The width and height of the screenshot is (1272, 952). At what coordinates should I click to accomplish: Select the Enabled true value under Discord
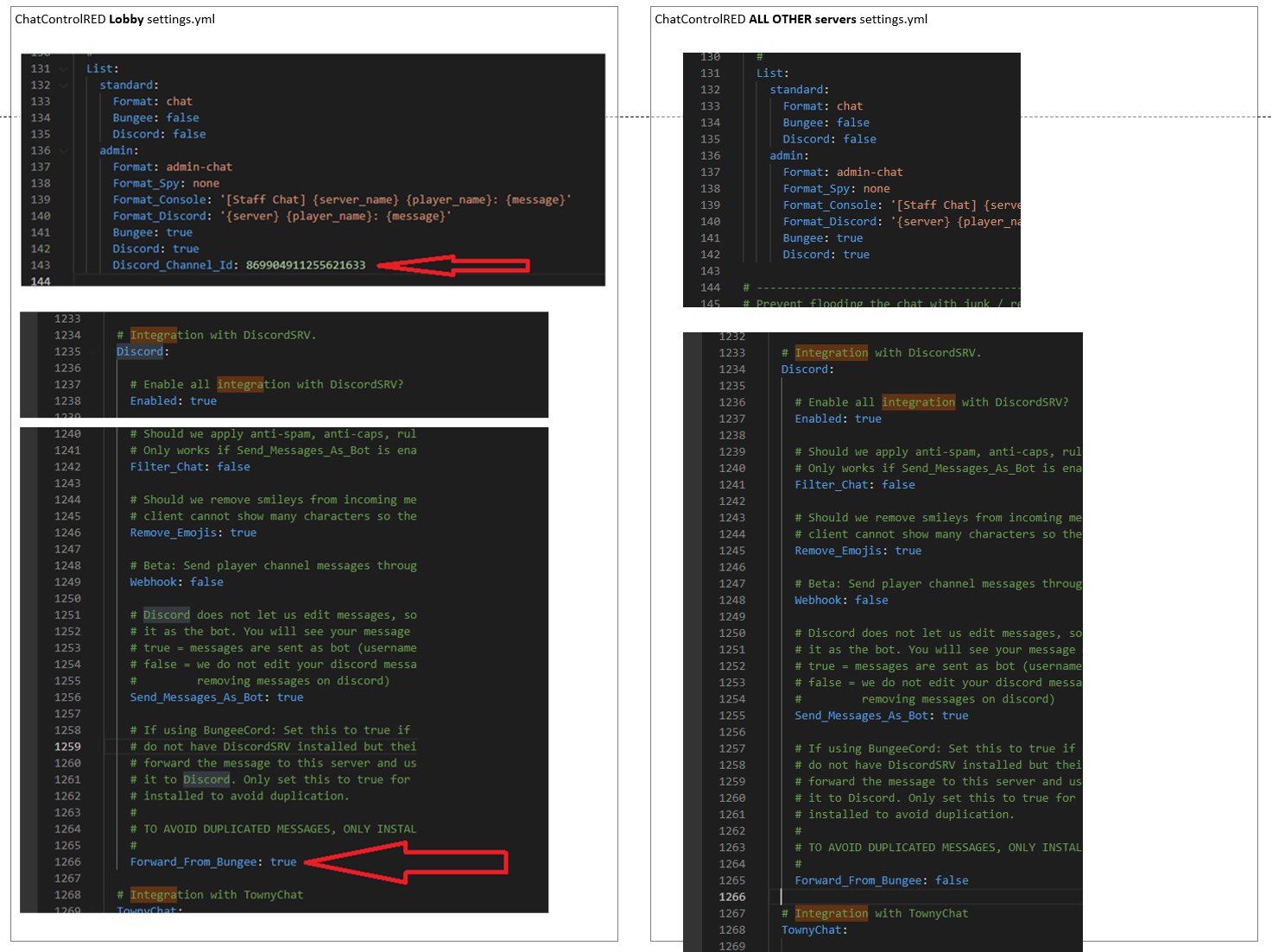click(203, 400)
